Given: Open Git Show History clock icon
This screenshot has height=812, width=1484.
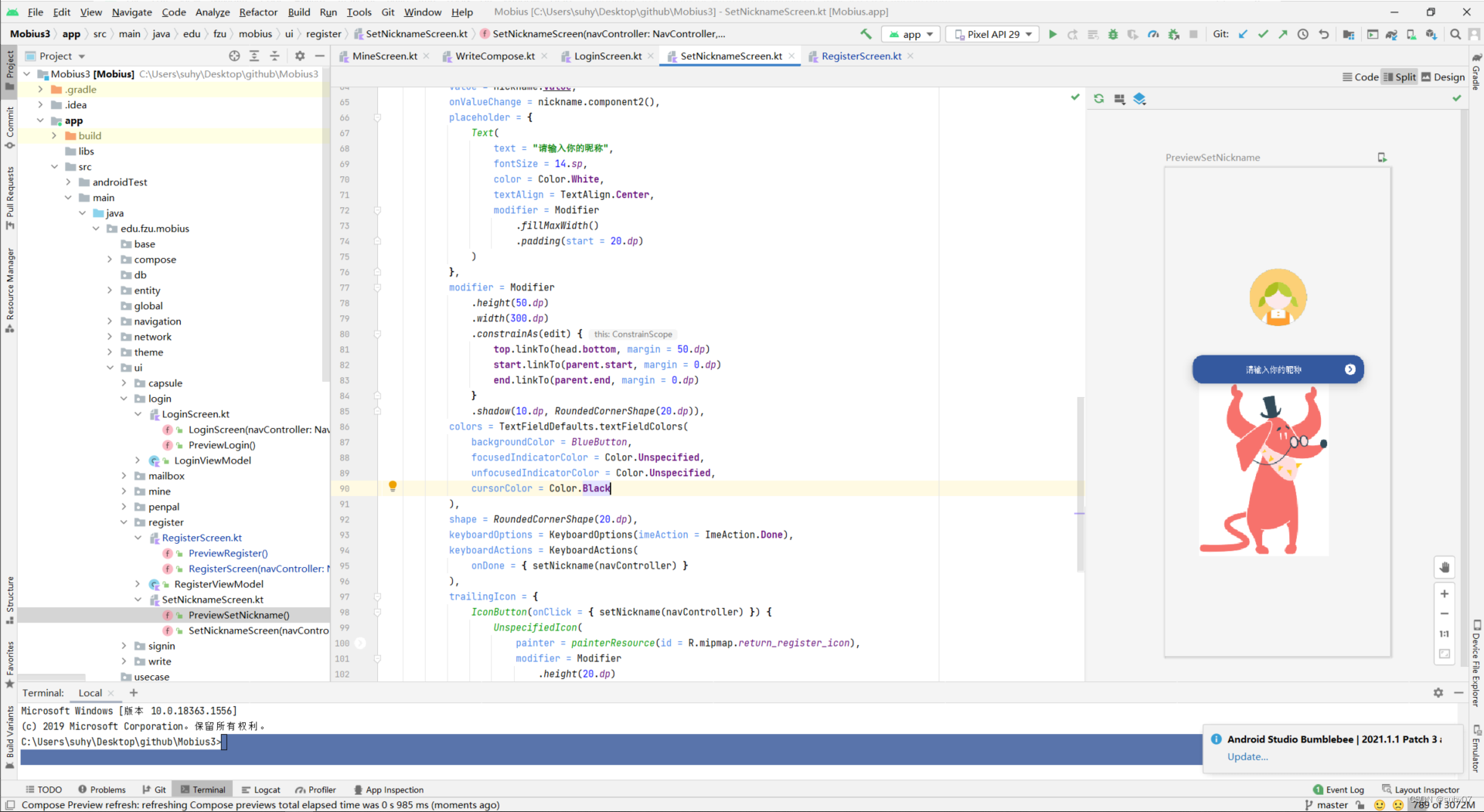Looking at the screenshot, I should [1303, 34].
